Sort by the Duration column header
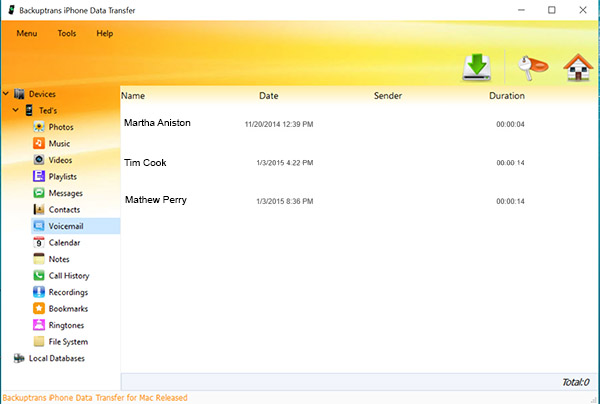600x404 pixels. (x=507, y=96)
